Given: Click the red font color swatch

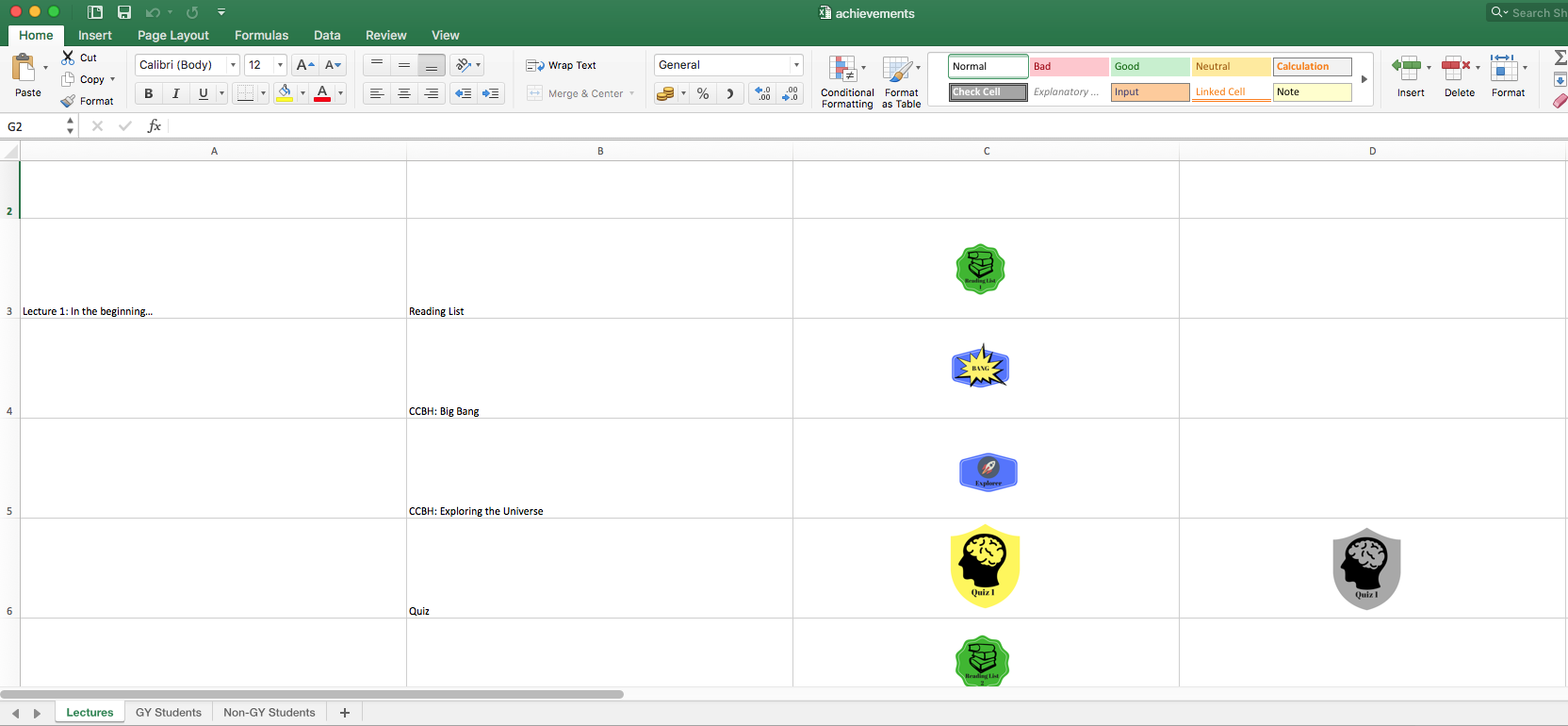Looking at the screenshot, I should point(322,93).
